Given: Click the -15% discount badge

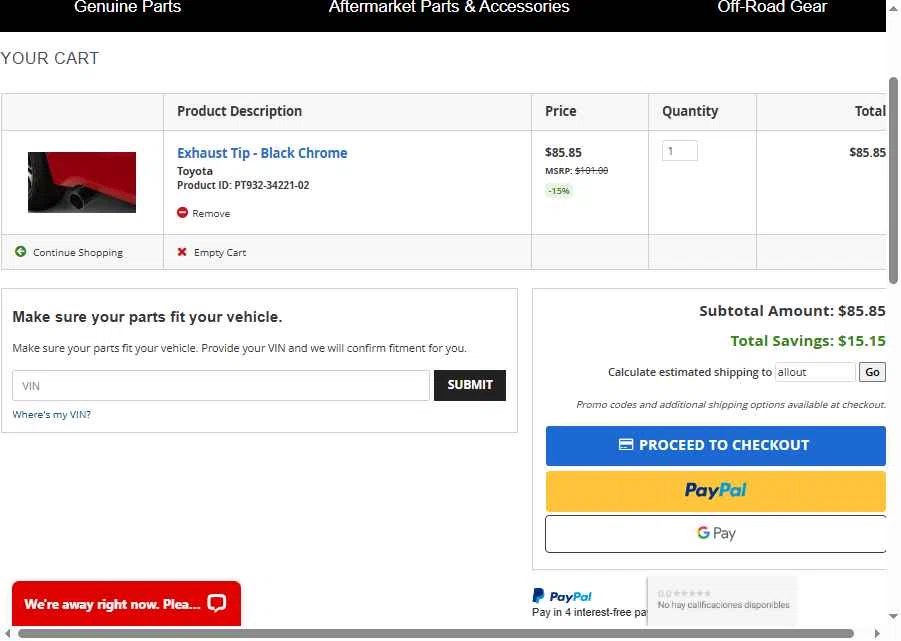Looking at the screenshot, I should 559,191.
